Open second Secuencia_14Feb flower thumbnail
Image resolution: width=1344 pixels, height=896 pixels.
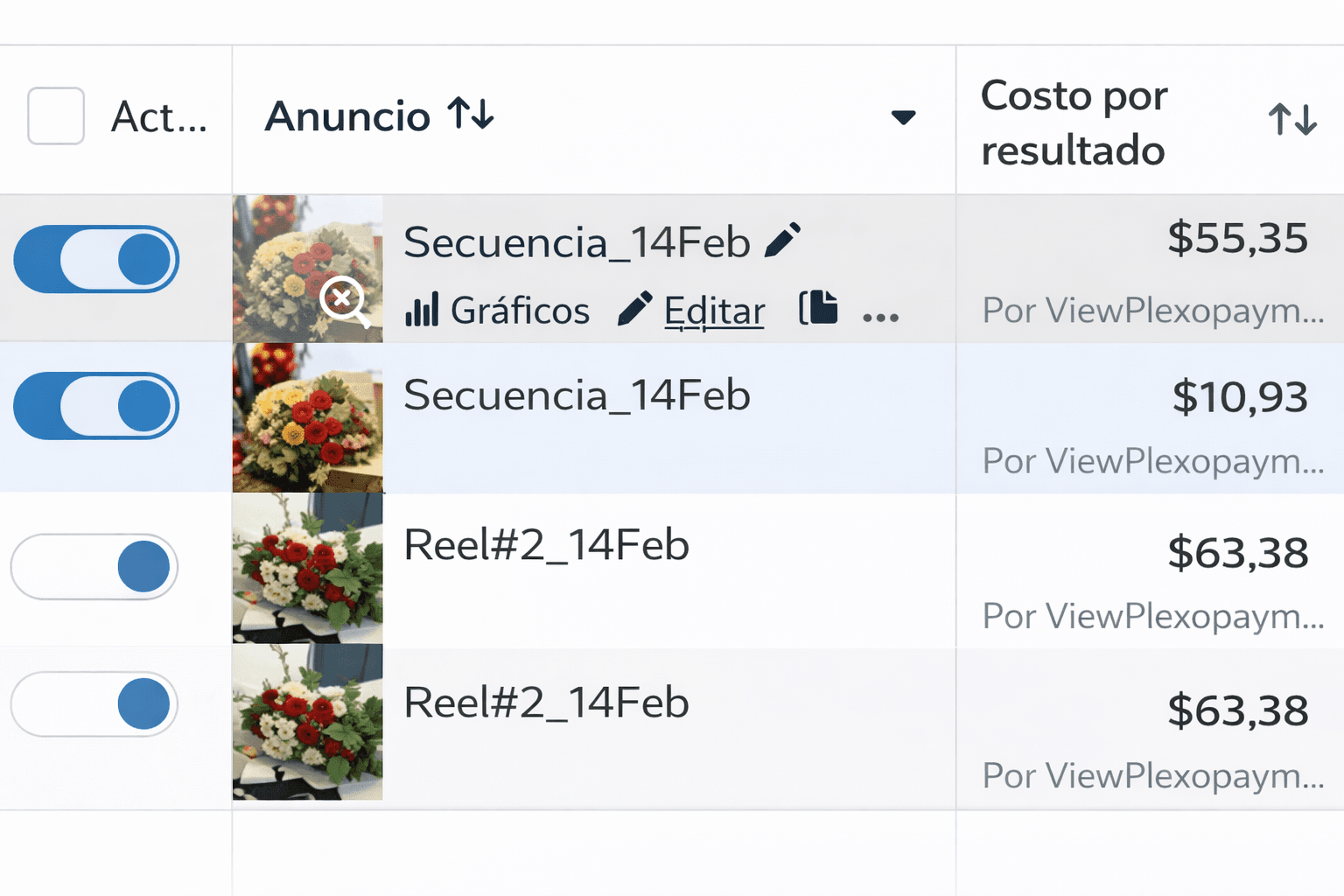click(x=307, y=417)
